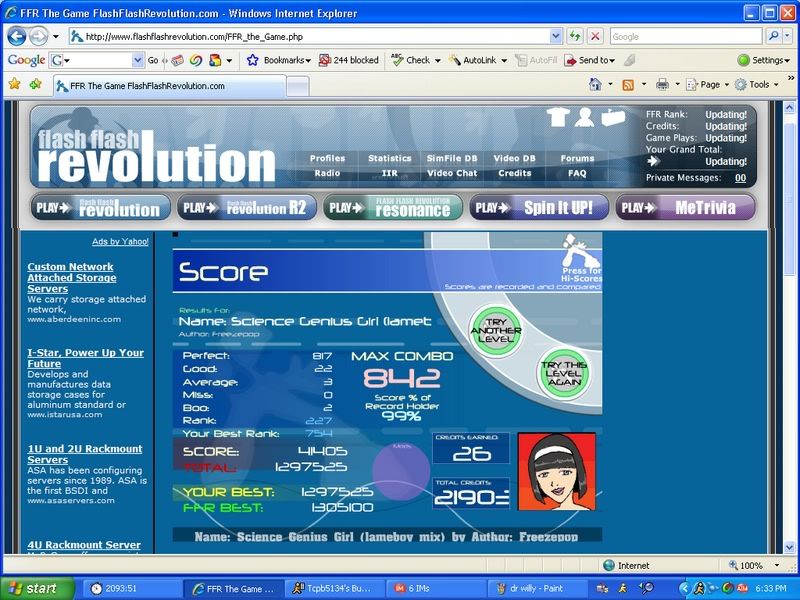Screen dimensions: 800x600
Task: Open the IE Tools dropdown menu
Action: (x=756, y=85)
